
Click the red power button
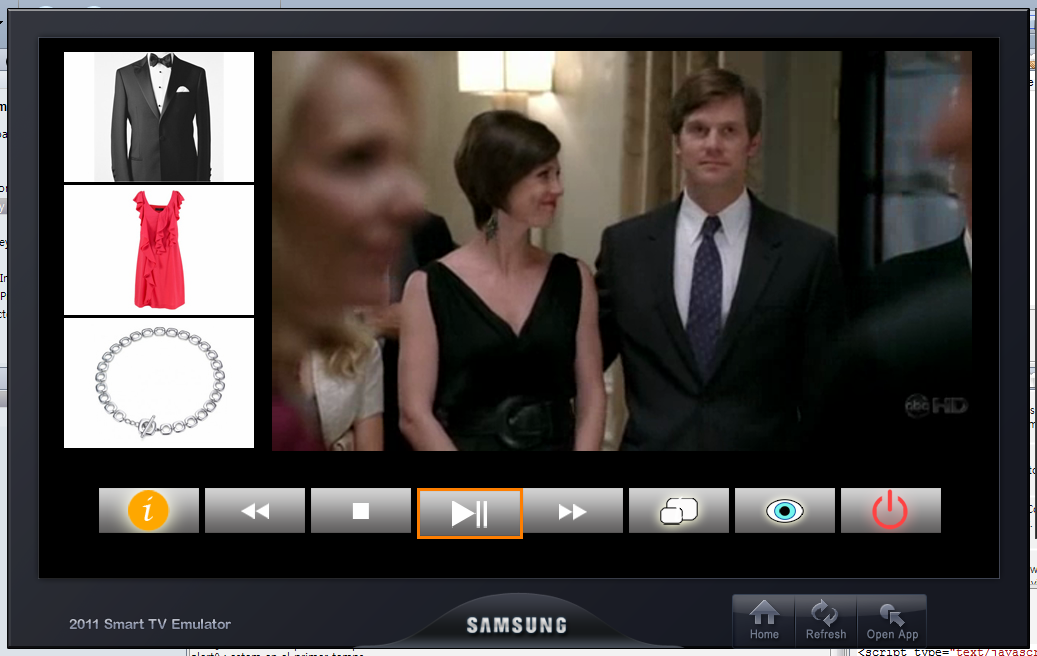tap(891, 511)
